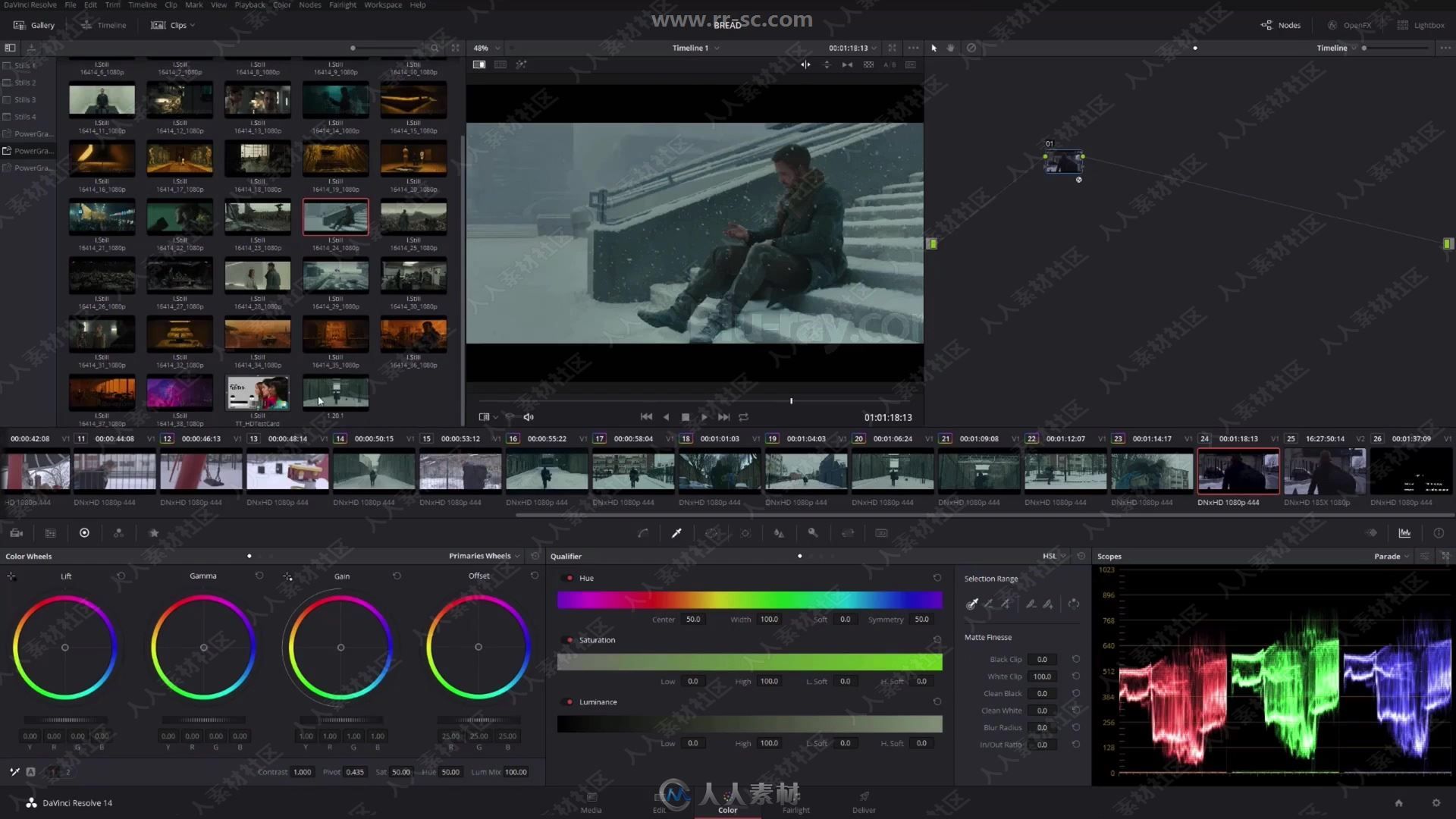Screen dimensions: 1456x819
Task: Jump to the first frame
Action: click(x=646, y=417)
